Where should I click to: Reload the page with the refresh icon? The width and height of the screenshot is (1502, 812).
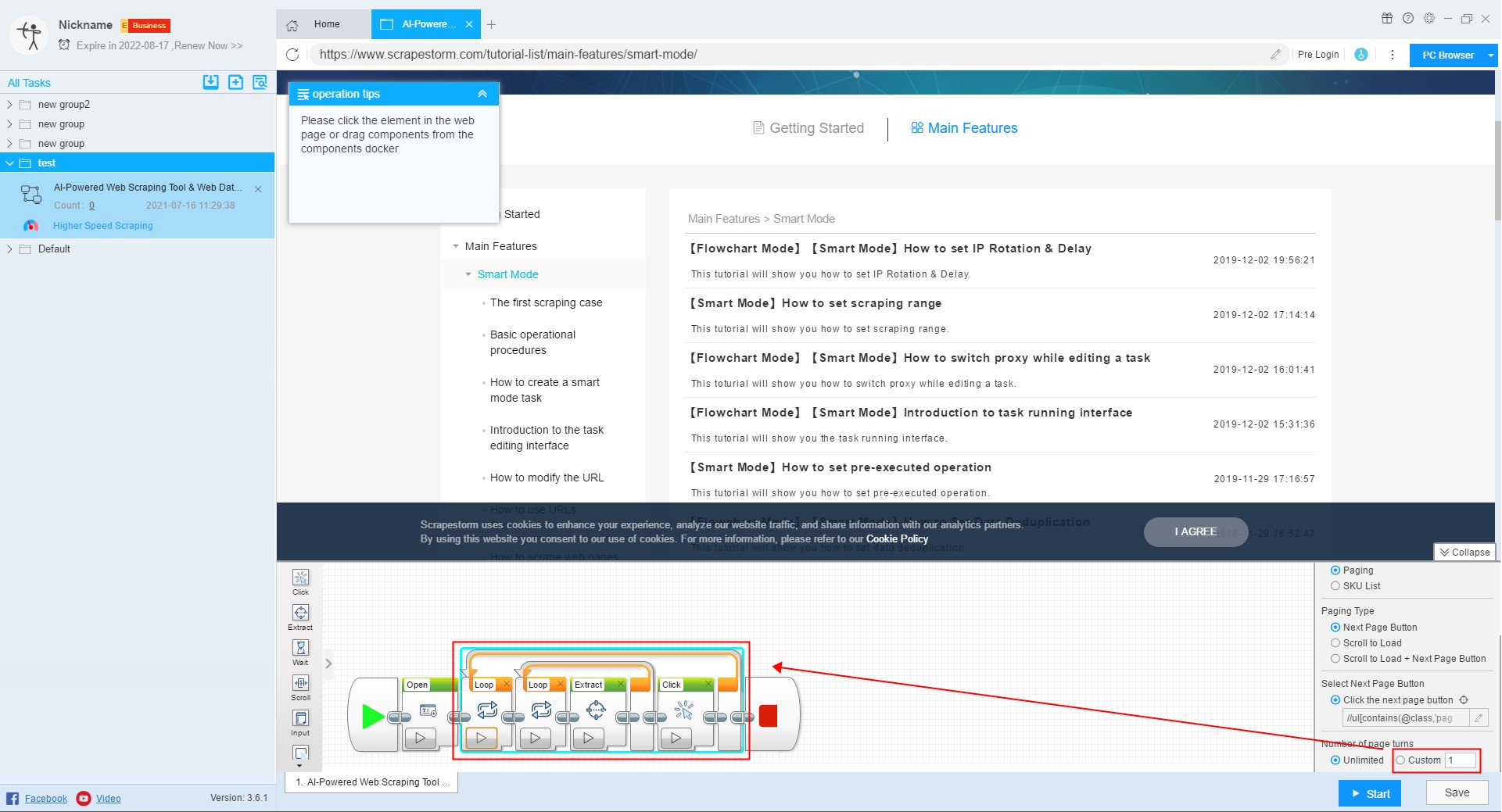[292, 55]
